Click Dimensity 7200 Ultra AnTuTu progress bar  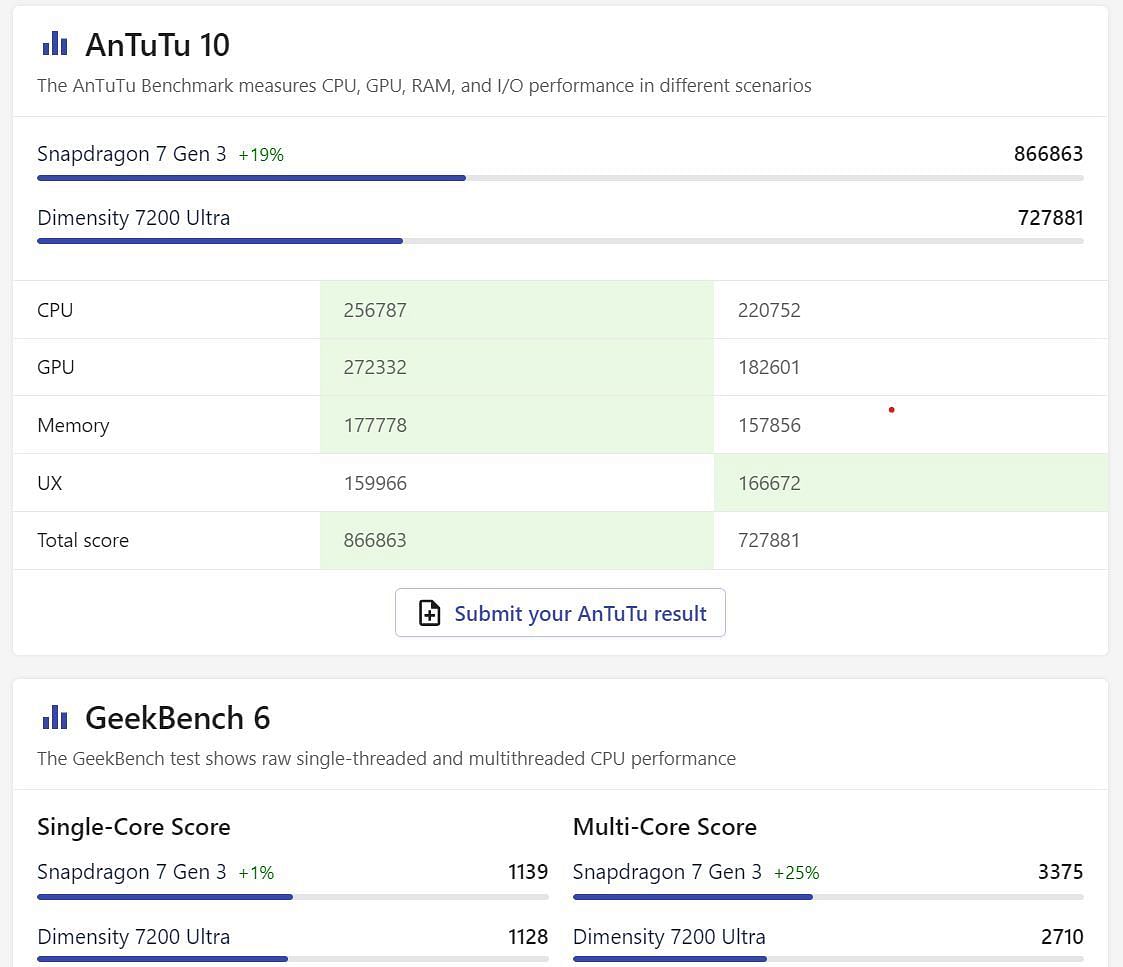click(x=220, y=241)
